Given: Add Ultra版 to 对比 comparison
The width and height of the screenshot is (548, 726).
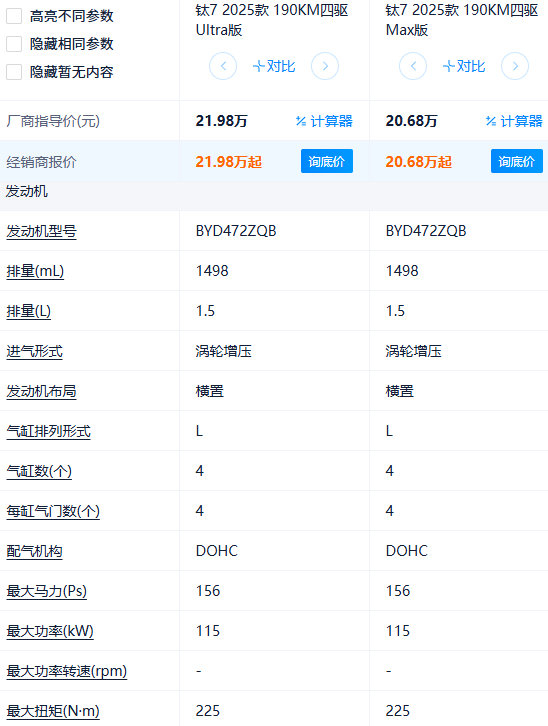Looking at the screenshot, I should click(274, 66).
